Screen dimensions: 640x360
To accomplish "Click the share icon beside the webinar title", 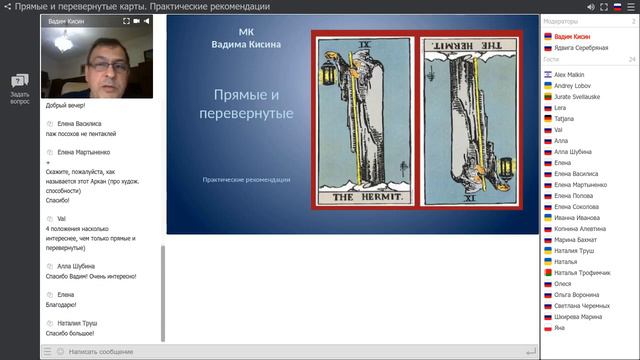I will [7, 7].
